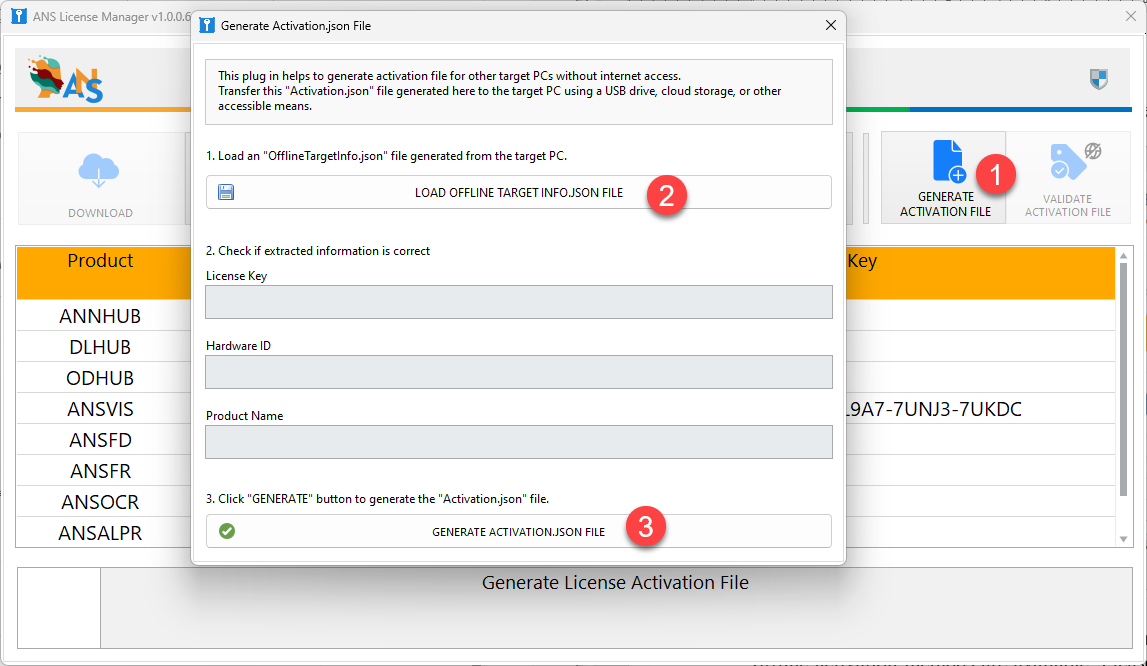Close the Generate Activation.json dialog

830,25
